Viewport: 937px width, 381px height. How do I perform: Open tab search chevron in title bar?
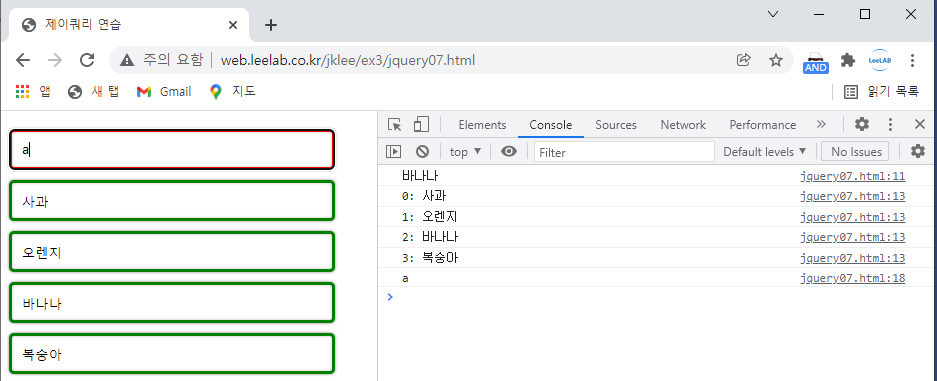773,14
